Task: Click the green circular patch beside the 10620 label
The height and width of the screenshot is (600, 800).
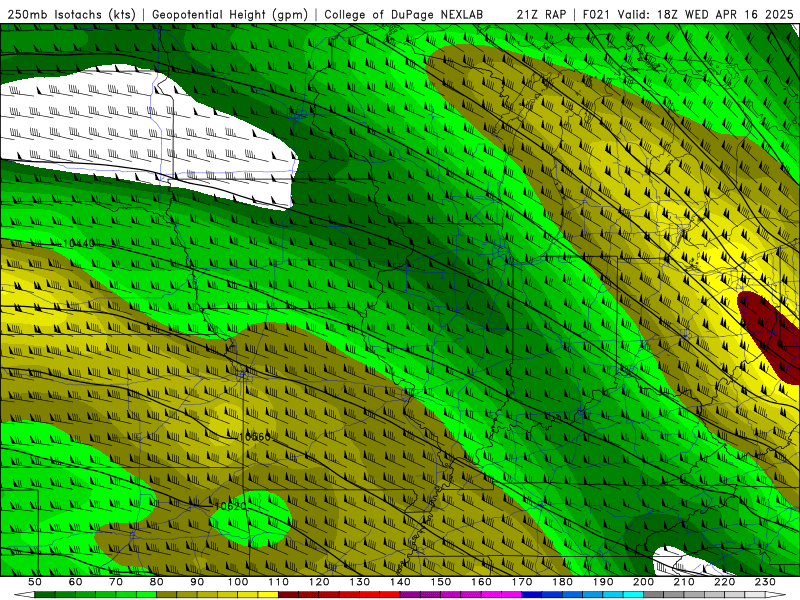Action: click(250, 519)
